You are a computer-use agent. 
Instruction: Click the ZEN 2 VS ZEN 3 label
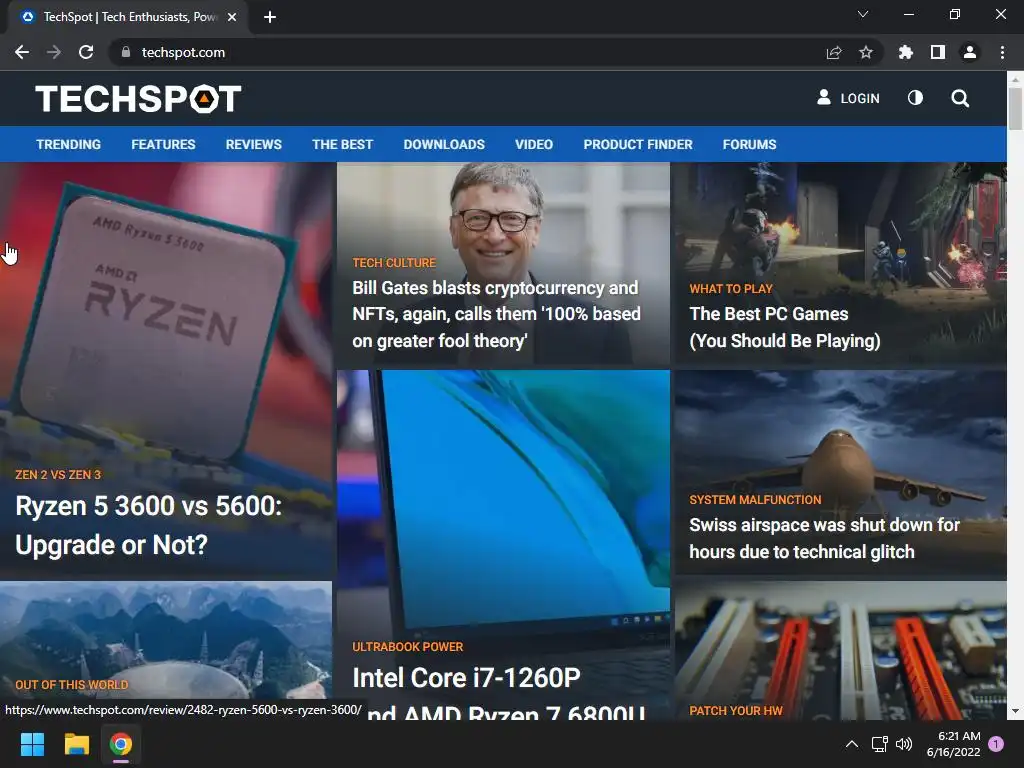coord(58,475)
